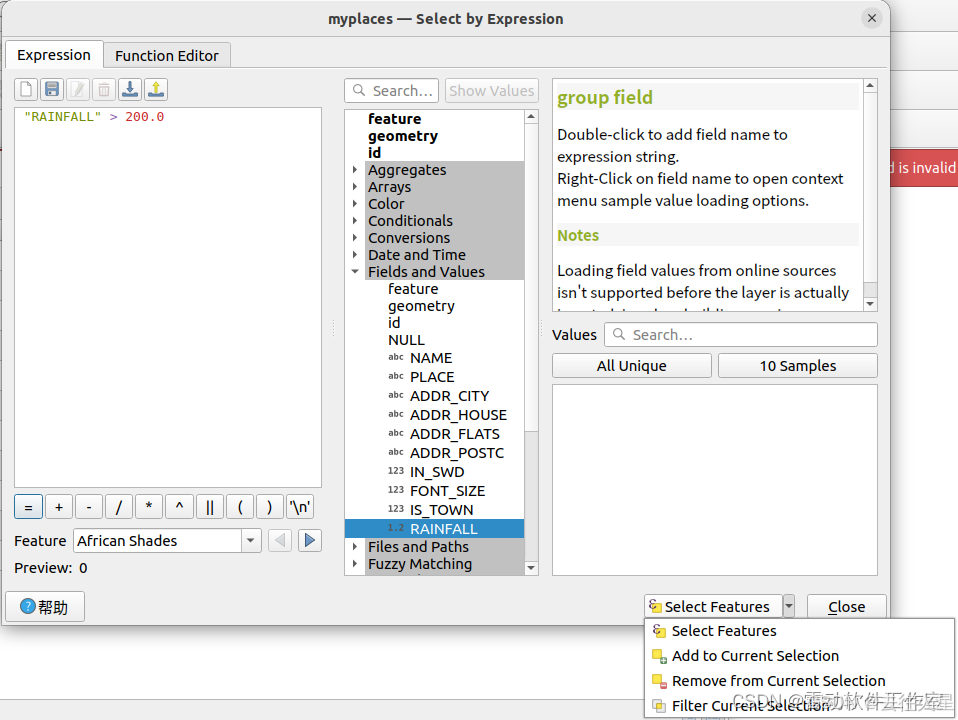Click the function list scroll-up arrow
Viewport: 958px width, 720px height.
click(x=531, y=116)
